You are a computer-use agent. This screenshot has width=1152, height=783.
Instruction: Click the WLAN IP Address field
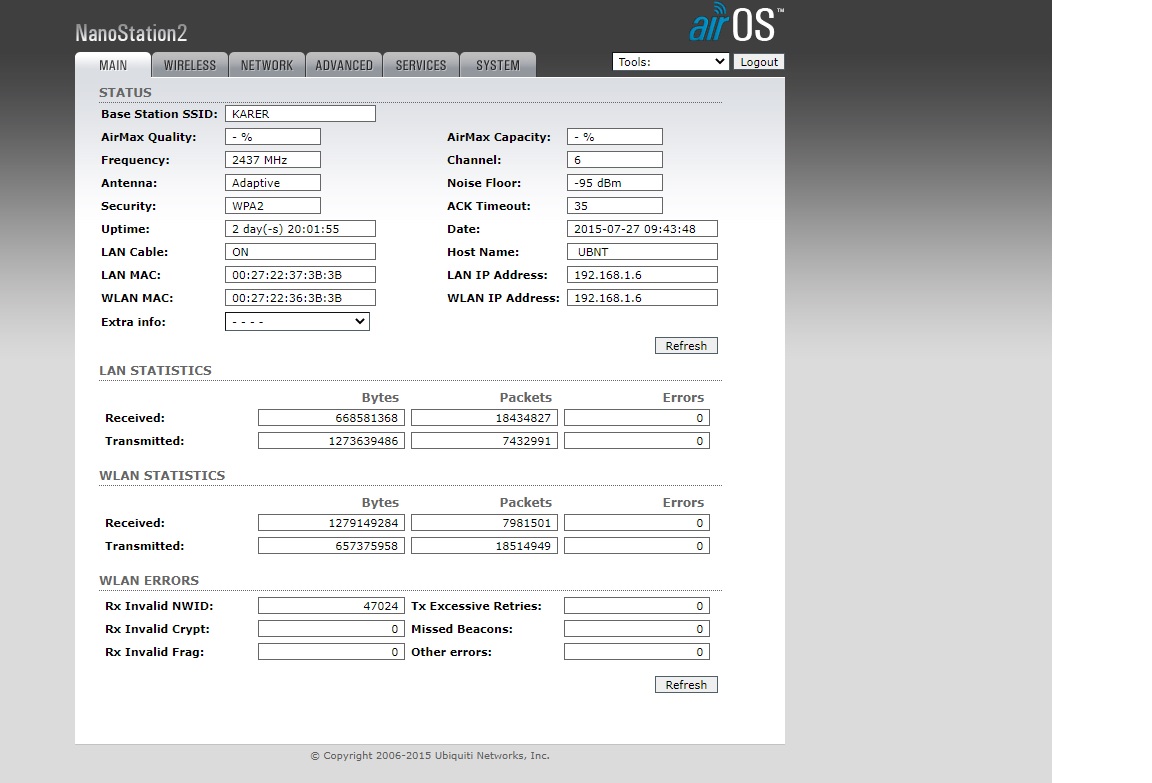click(642, 297)
